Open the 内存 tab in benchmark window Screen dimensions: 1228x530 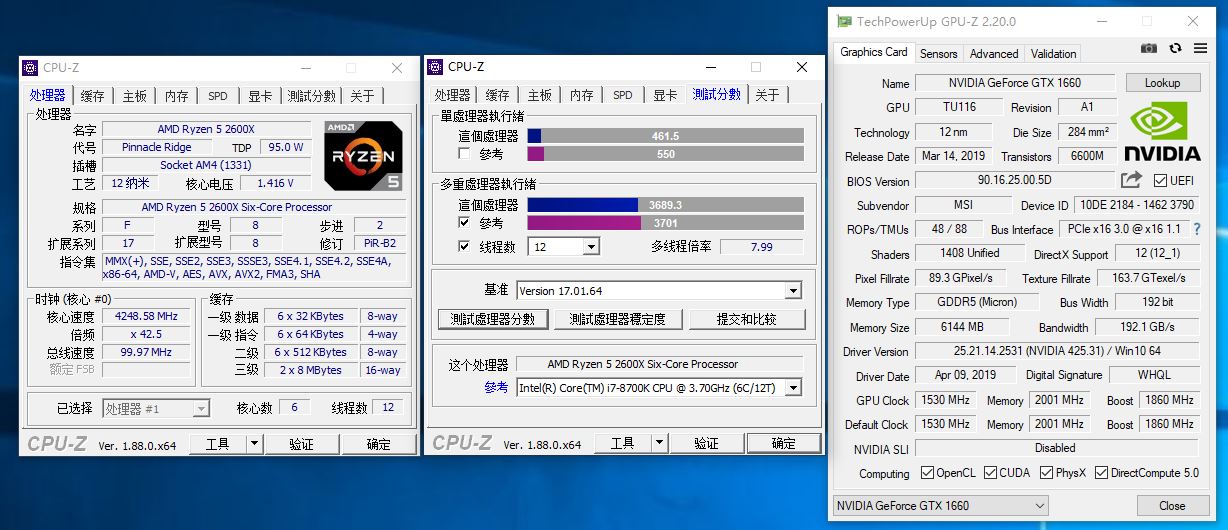click(x=582, y=95)
